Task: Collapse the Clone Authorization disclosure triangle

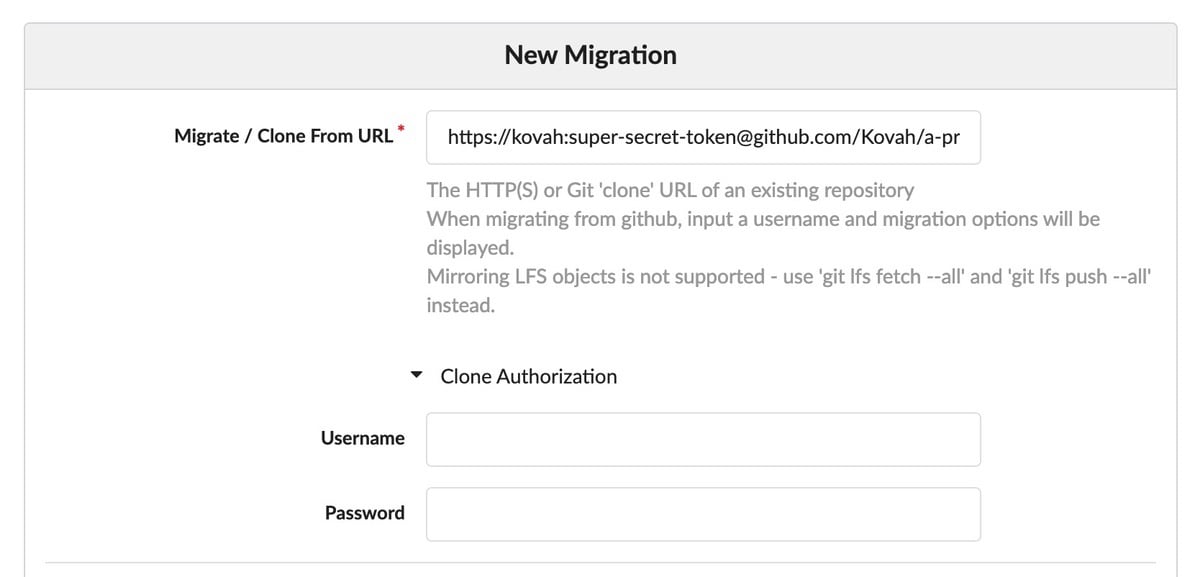Action: [x=417, y=377]
